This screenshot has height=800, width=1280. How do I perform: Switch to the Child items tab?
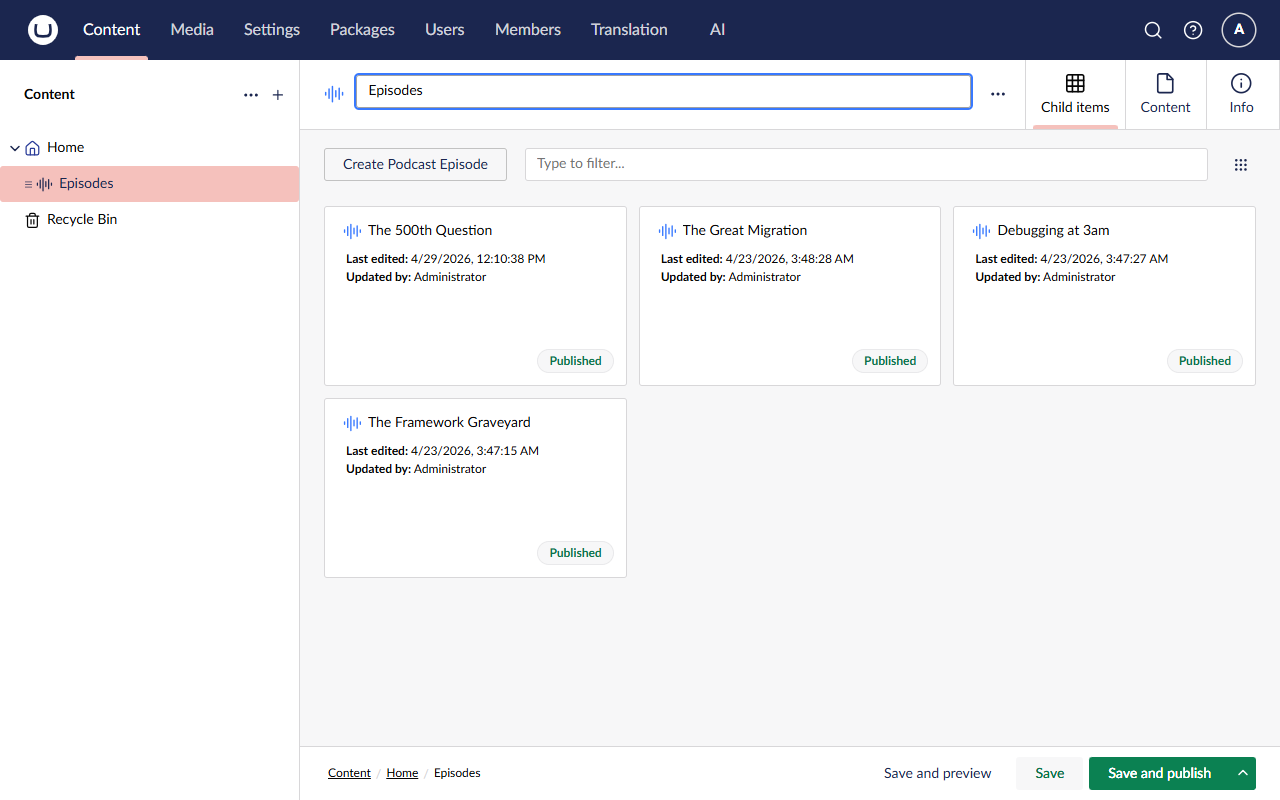coord(1075,95)
